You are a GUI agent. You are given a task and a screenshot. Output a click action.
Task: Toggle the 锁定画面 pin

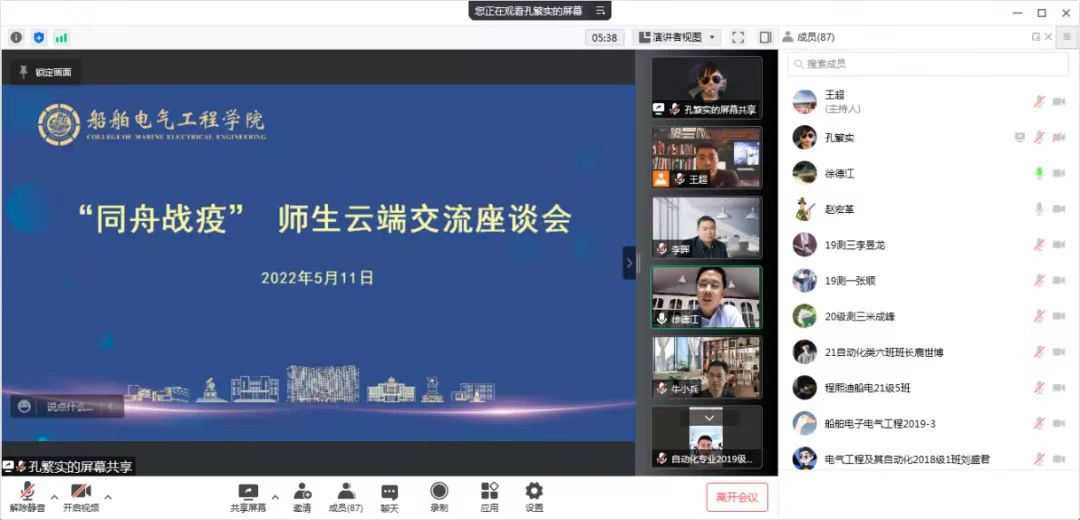pos(45,72)
